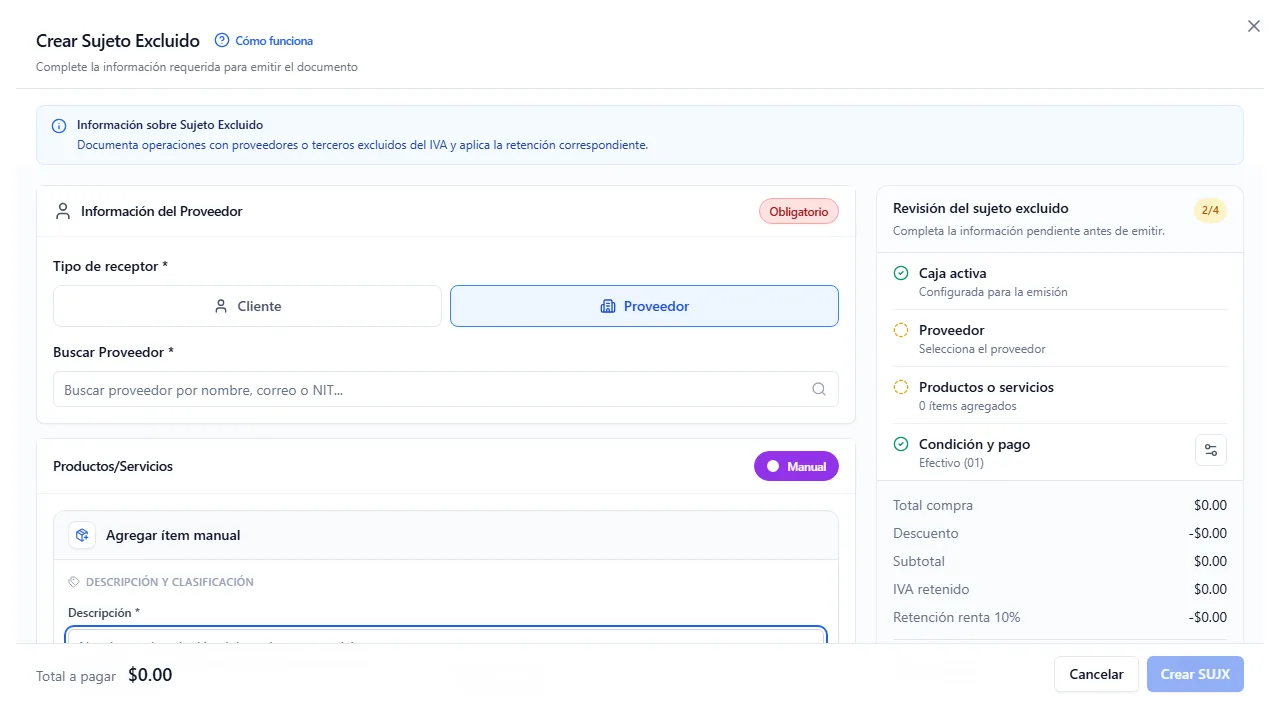
Task: Click the 0 ítems agregados text
Action: pyautogui.click(x=968, y=406)
